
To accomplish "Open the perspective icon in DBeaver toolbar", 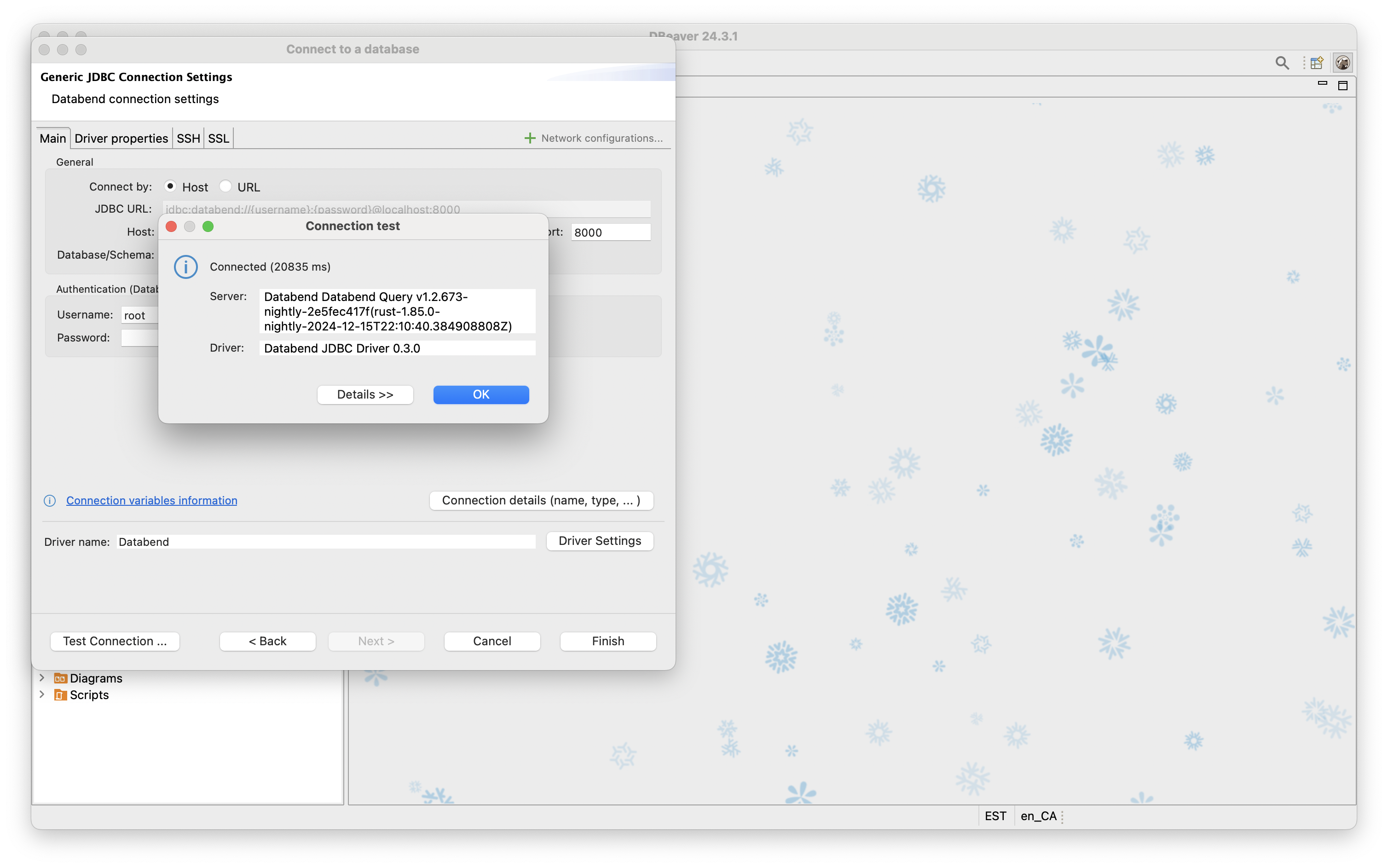I will click(1316, 63).
